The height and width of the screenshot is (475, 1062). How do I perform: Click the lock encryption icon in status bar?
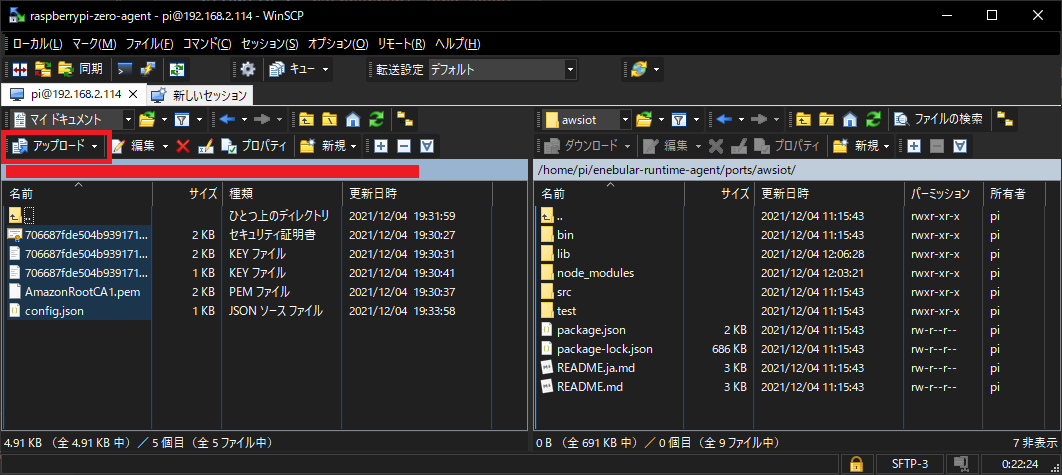click(x=856, y=464)
